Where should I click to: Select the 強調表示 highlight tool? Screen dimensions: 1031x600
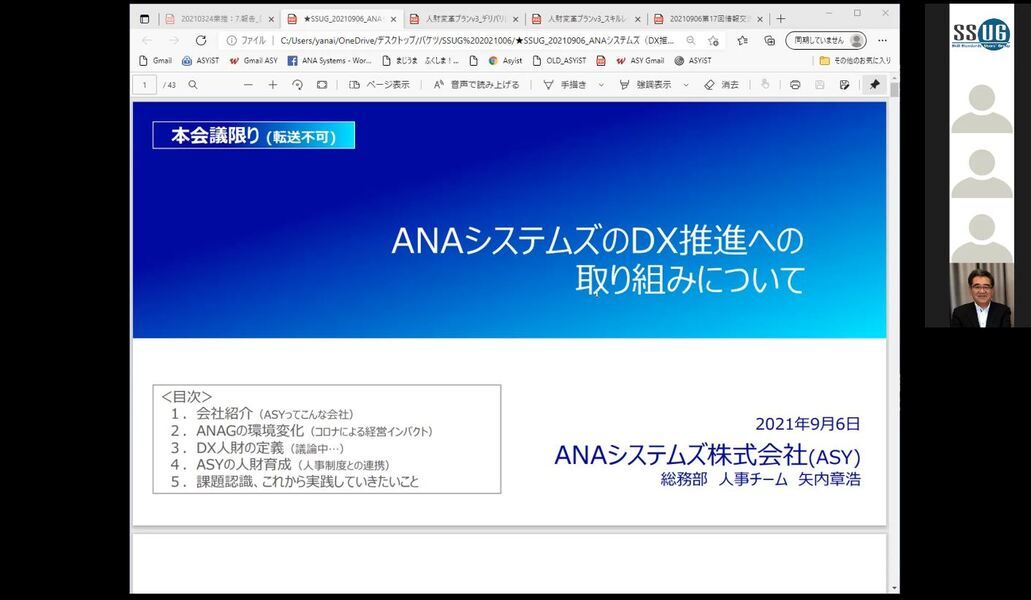point(646,85)
